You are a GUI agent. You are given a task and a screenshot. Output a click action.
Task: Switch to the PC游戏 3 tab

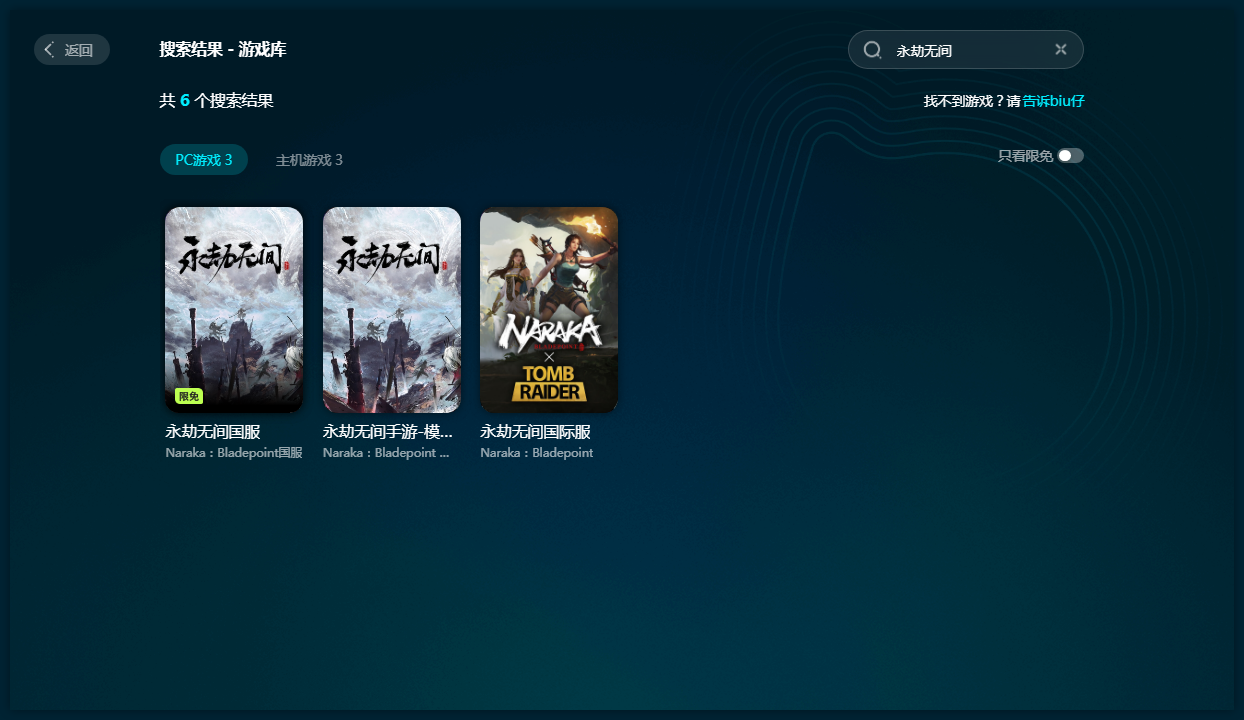[204, 160]
